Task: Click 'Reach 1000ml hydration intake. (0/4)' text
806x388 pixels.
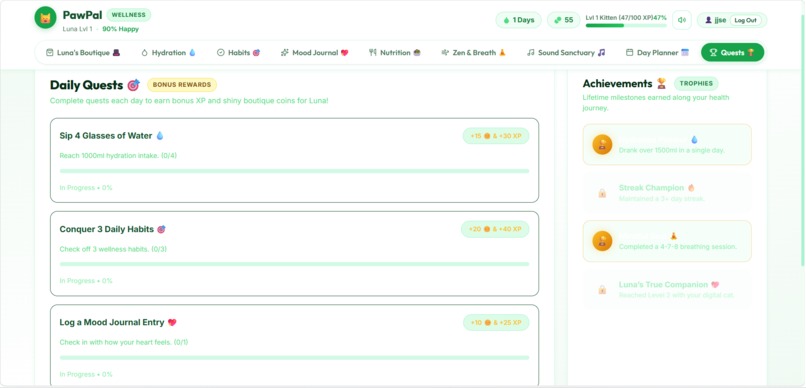Action: click(118, 156)
